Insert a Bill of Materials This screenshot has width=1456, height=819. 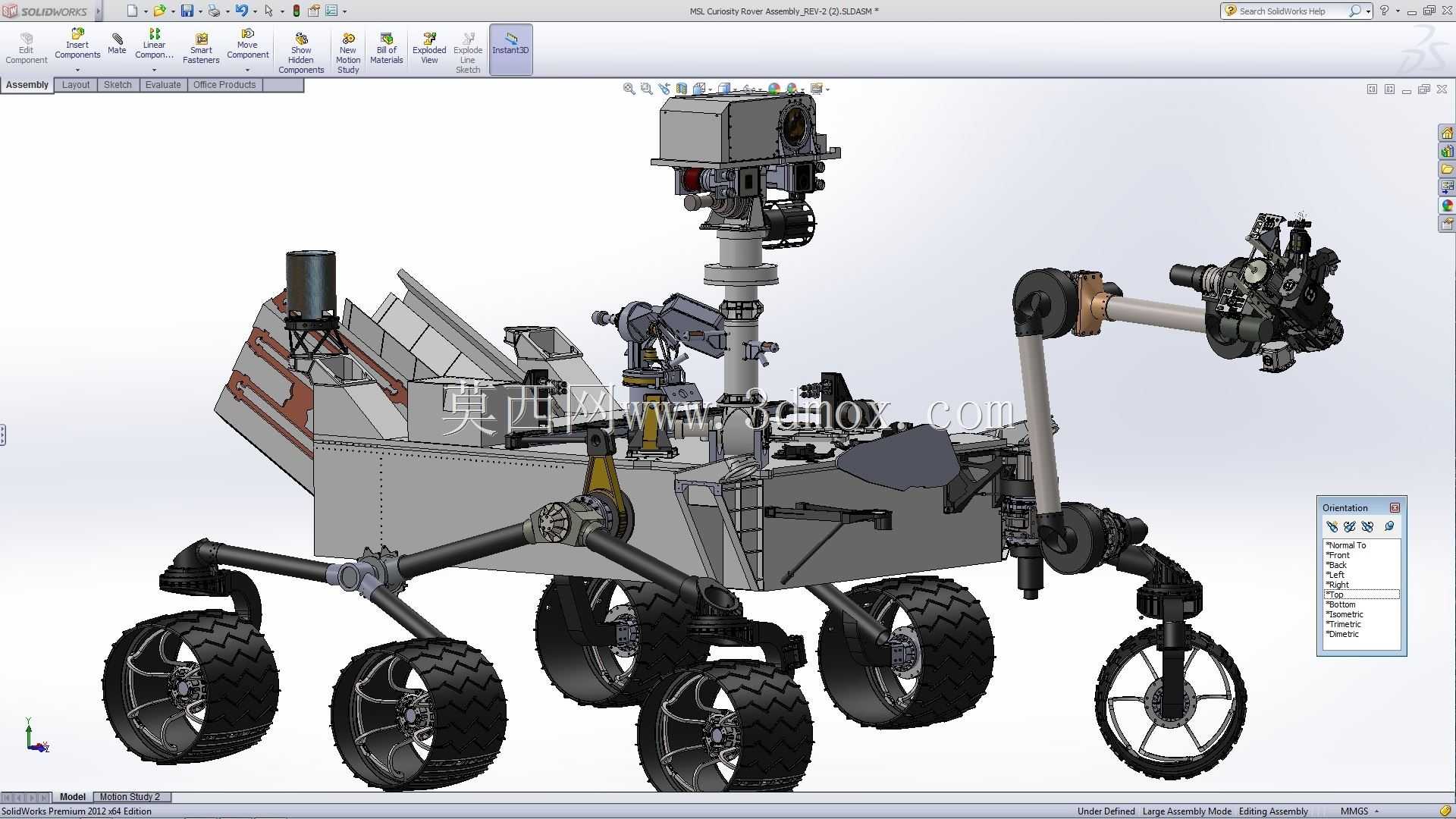tap(386, 49)
